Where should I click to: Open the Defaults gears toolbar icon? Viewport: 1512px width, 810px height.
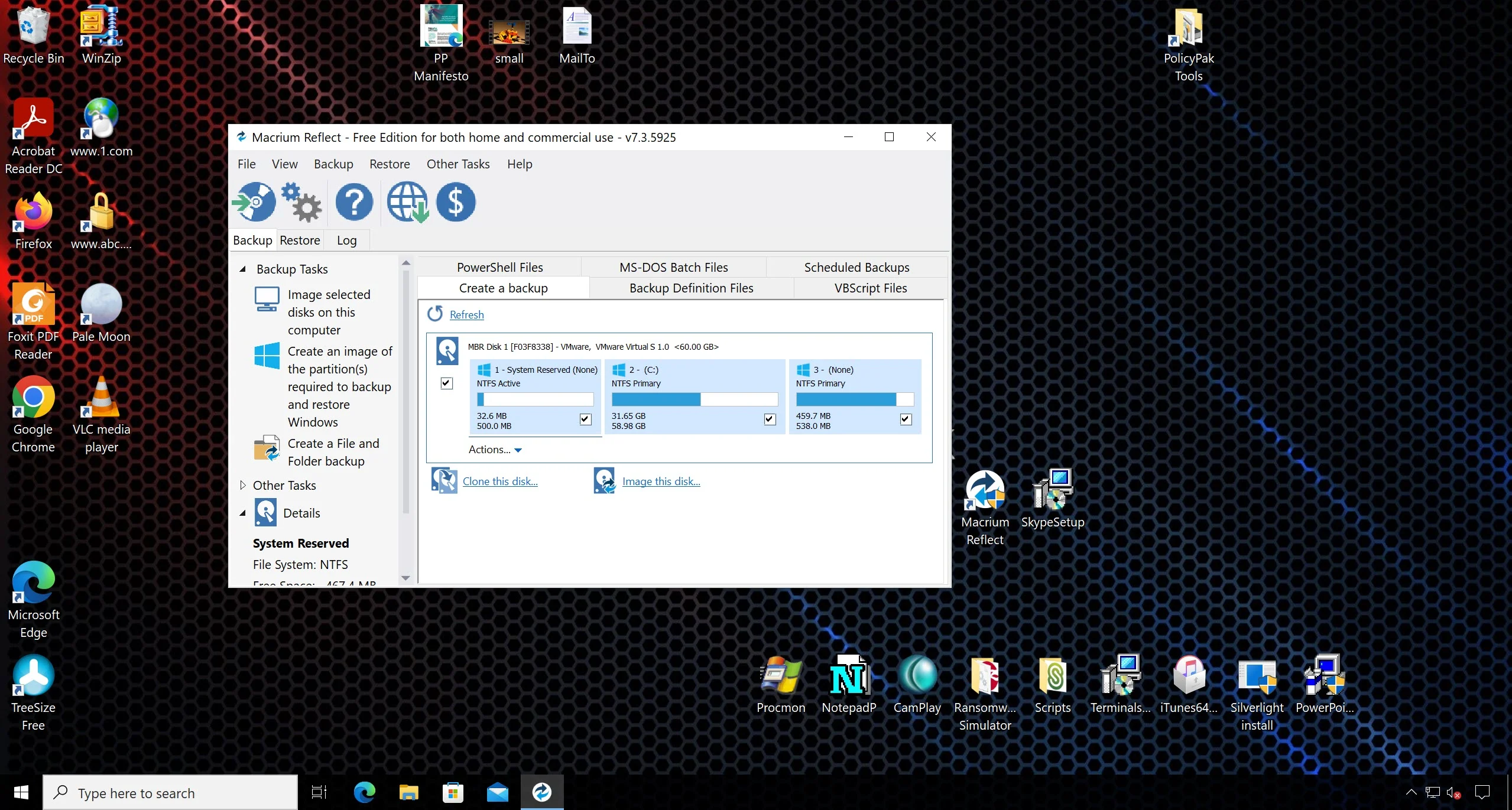coord(301,202)
